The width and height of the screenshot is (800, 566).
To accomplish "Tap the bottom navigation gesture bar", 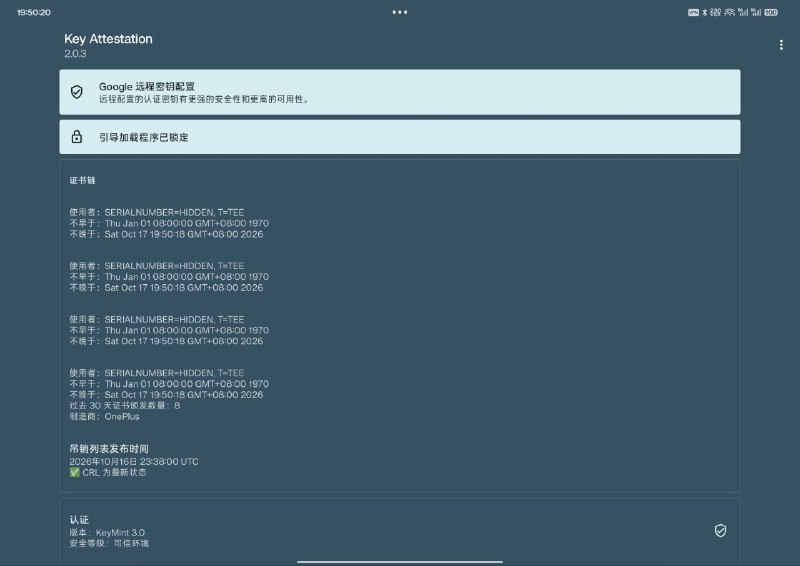I will click(x=400, y=562).
